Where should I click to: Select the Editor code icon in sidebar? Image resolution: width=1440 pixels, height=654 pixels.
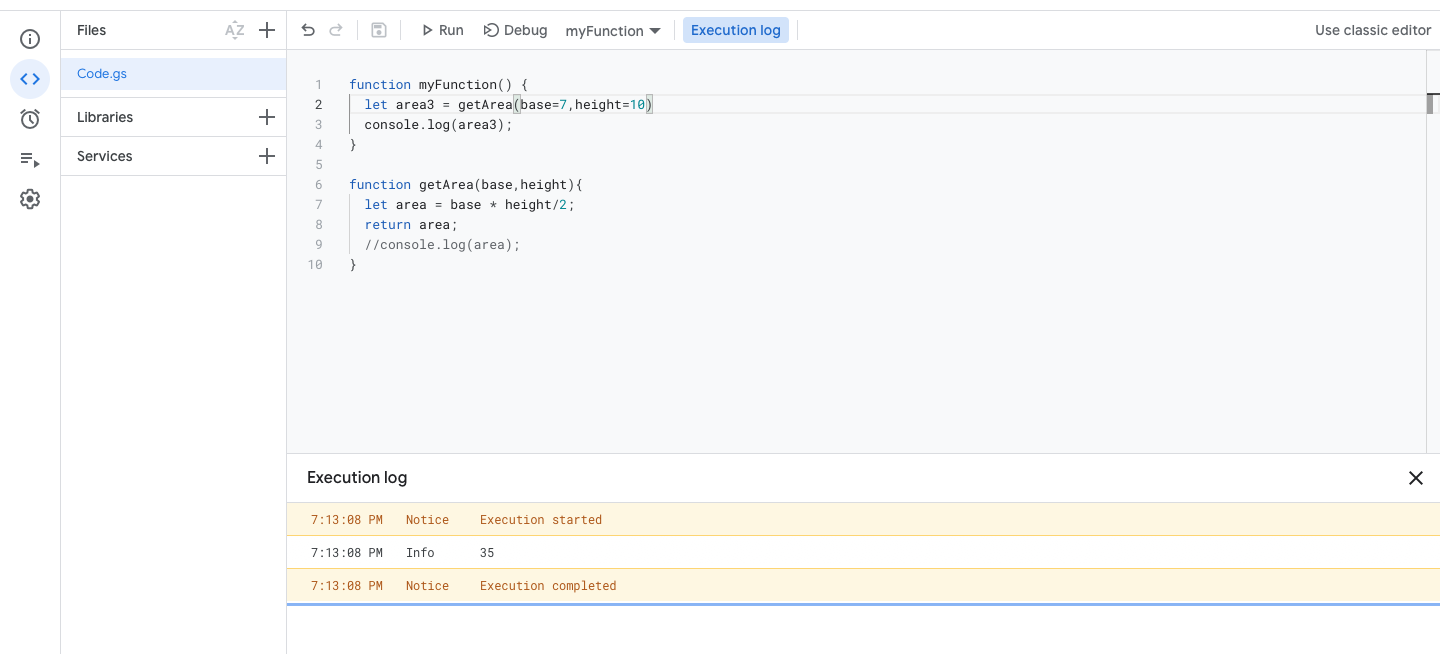click(x=30, y=79)
